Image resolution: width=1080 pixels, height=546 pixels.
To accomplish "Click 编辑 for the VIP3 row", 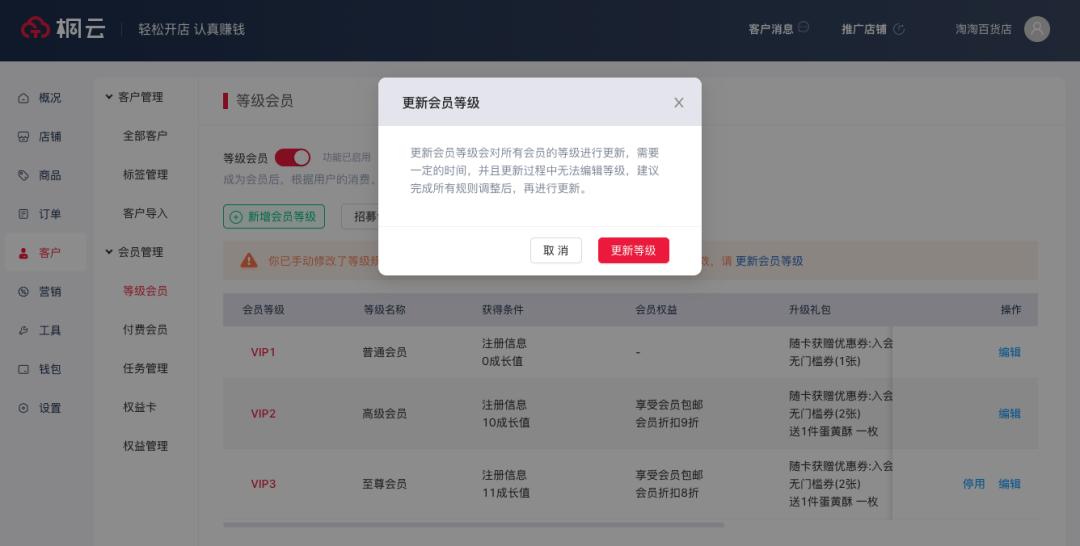I will pos(1009,484).
